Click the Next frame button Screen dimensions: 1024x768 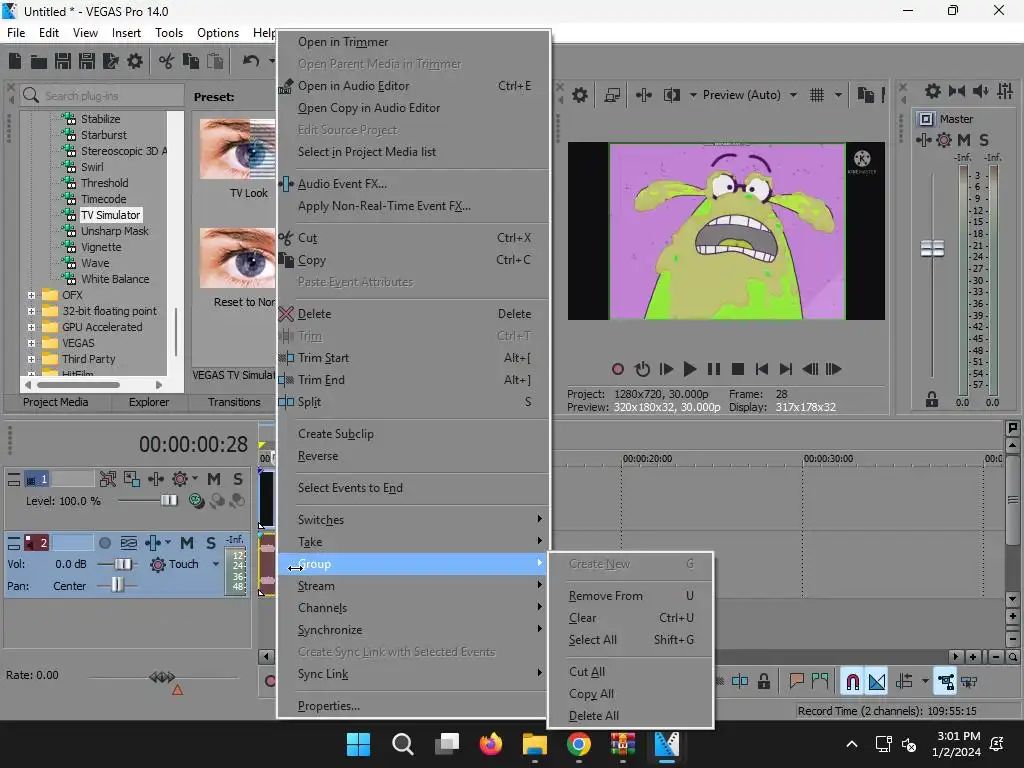pyautogui.click(x=833, y=369)
